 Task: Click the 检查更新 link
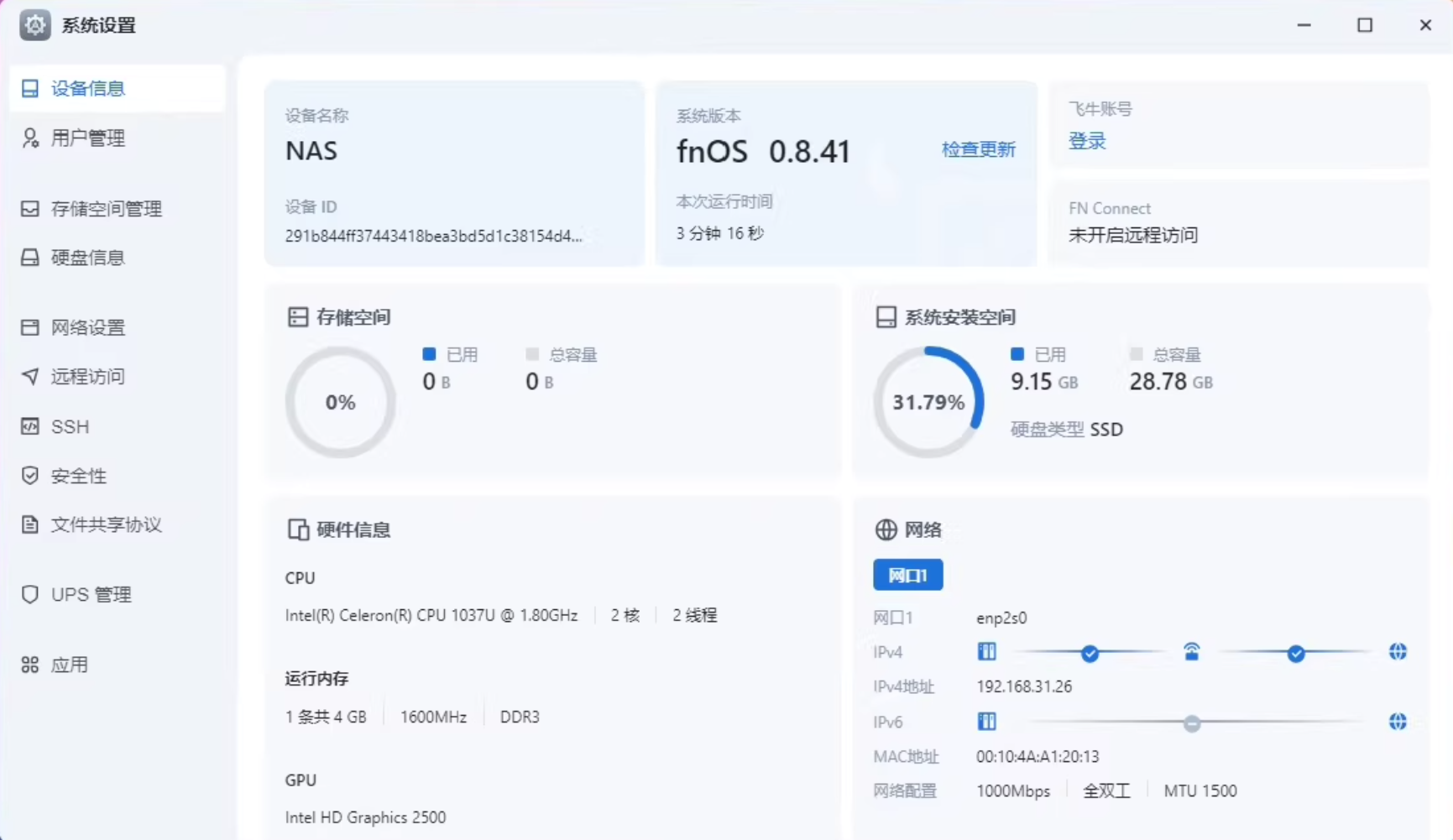(x=979, y=149)
